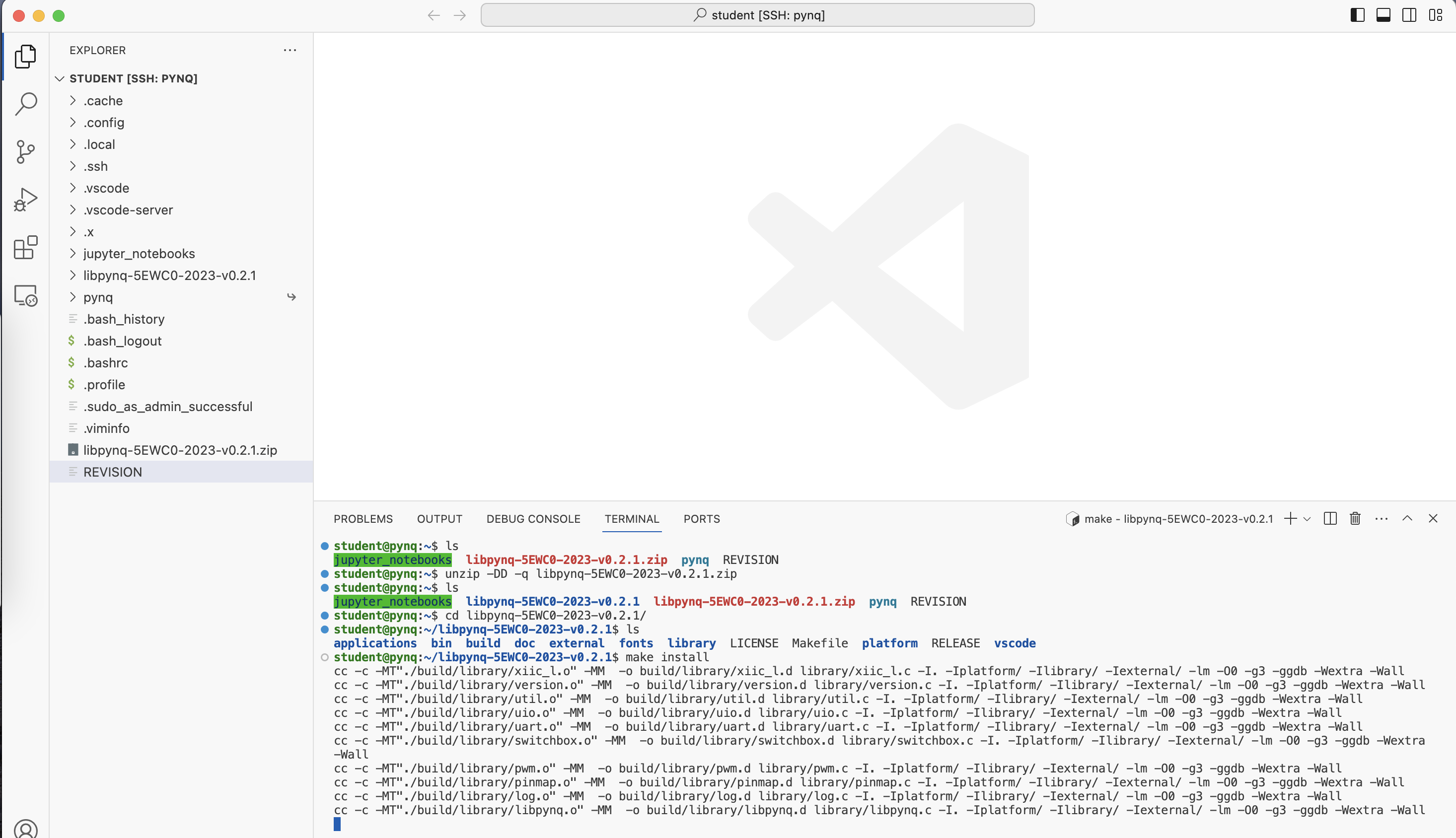Expand the .ssh folder
This screenshot has width=1456, height=838.
[181, 166]
